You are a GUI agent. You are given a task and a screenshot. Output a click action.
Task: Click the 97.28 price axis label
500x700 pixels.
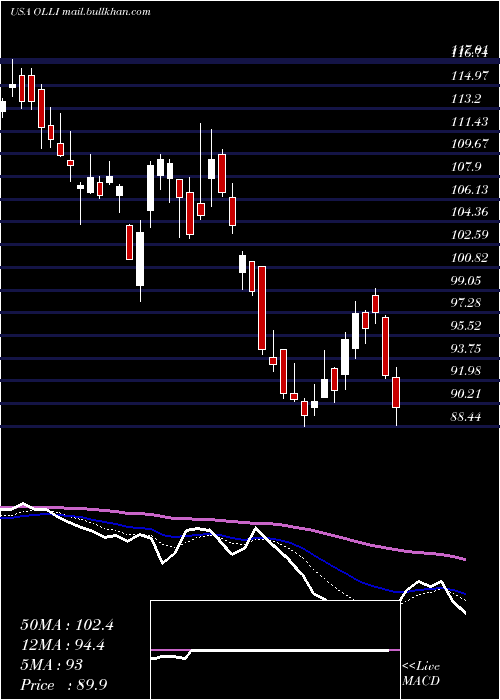click(x=467, y=303)
